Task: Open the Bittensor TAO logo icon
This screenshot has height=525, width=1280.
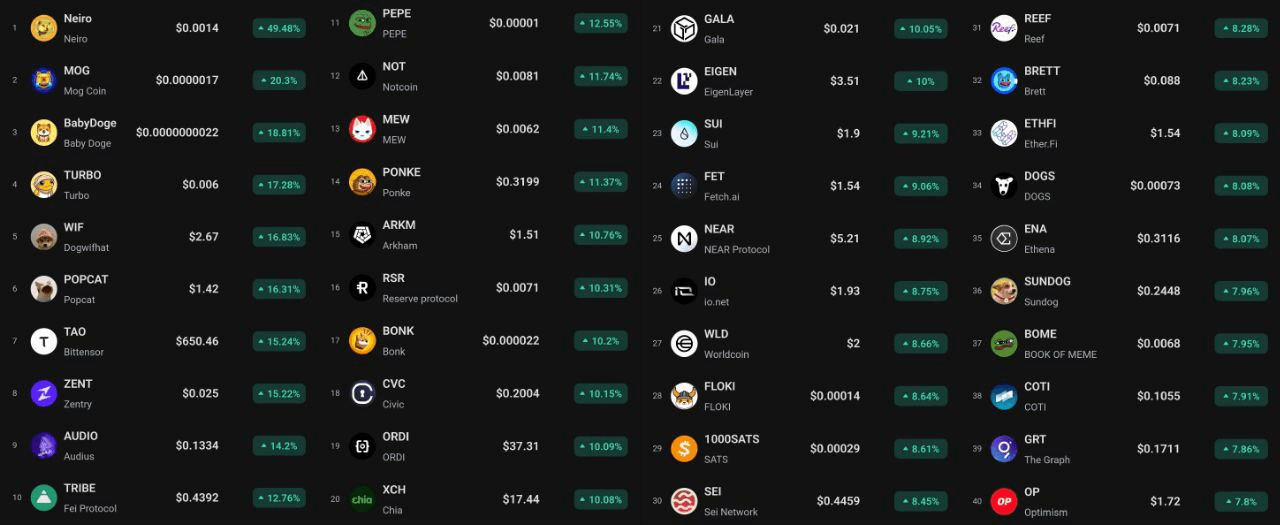Action: tap(44, 341)
